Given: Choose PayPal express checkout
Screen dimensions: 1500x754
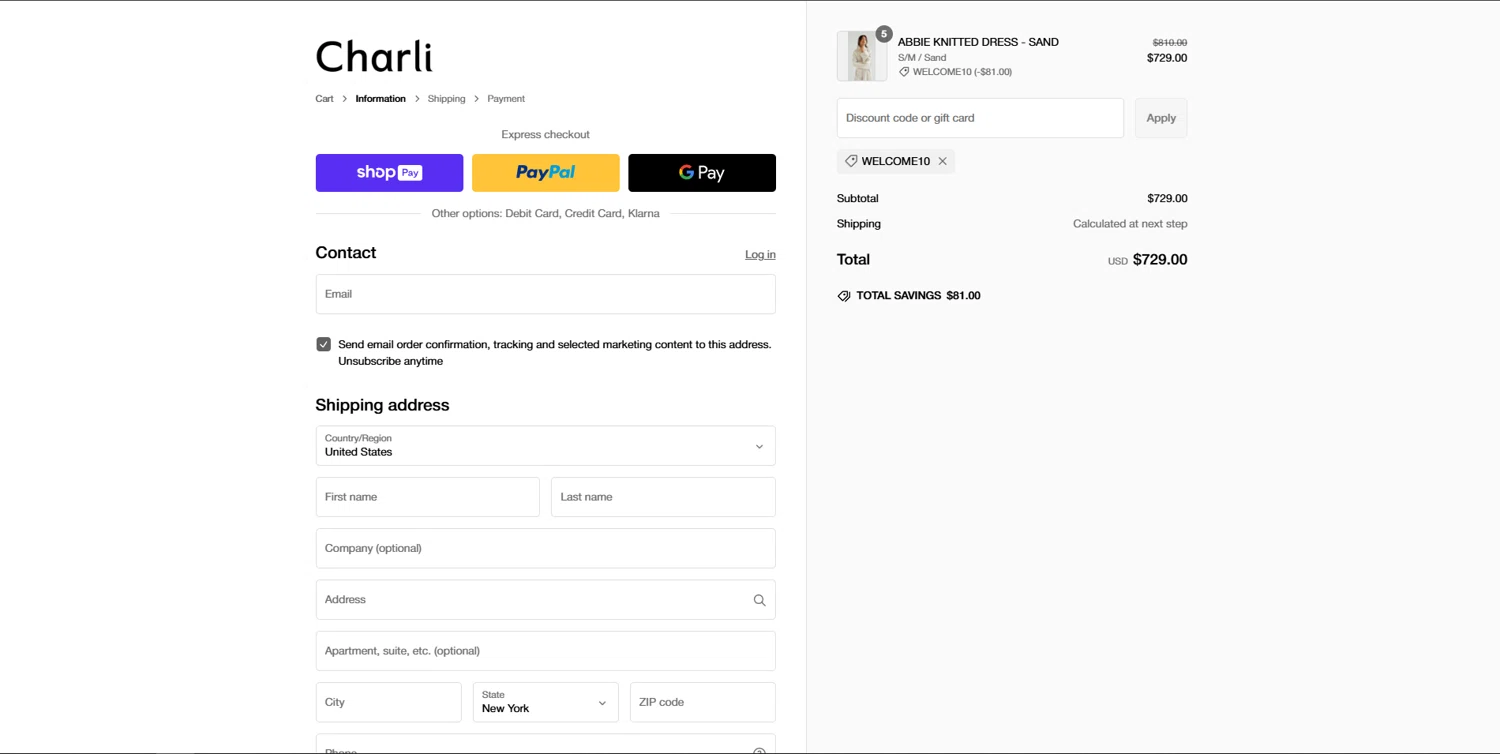Looking at the screenshot, I should (546, 173).
